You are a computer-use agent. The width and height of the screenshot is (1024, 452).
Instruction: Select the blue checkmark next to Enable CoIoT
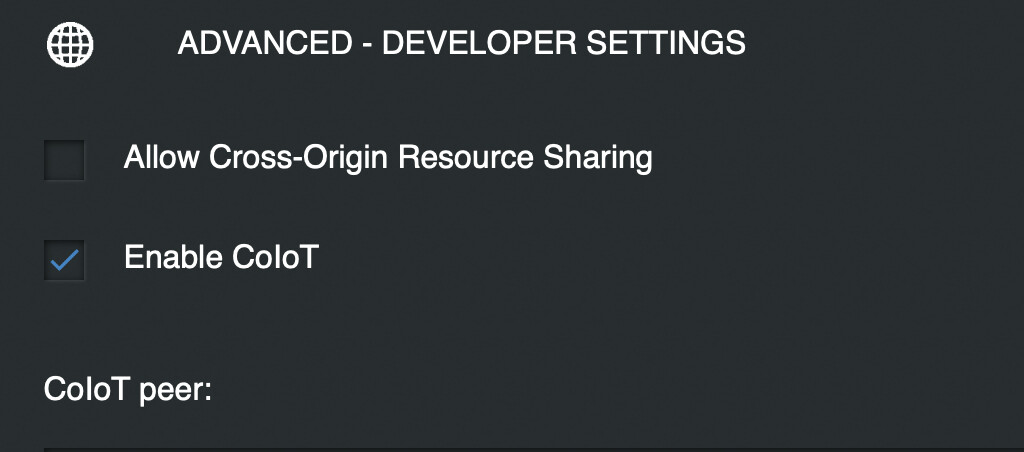(x=65, y=260)
